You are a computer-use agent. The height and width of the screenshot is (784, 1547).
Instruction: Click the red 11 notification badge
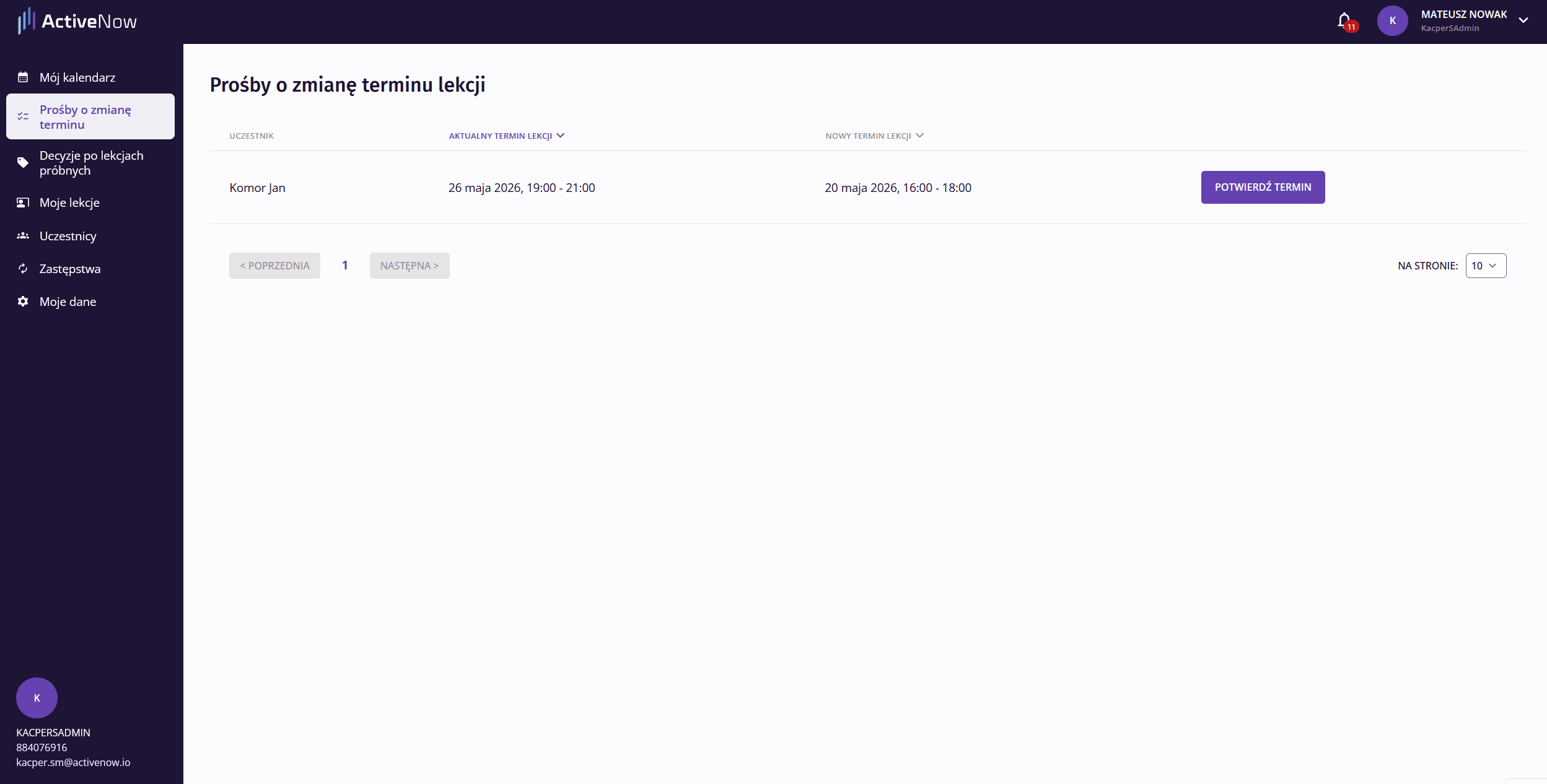(x=1351, y=27)
